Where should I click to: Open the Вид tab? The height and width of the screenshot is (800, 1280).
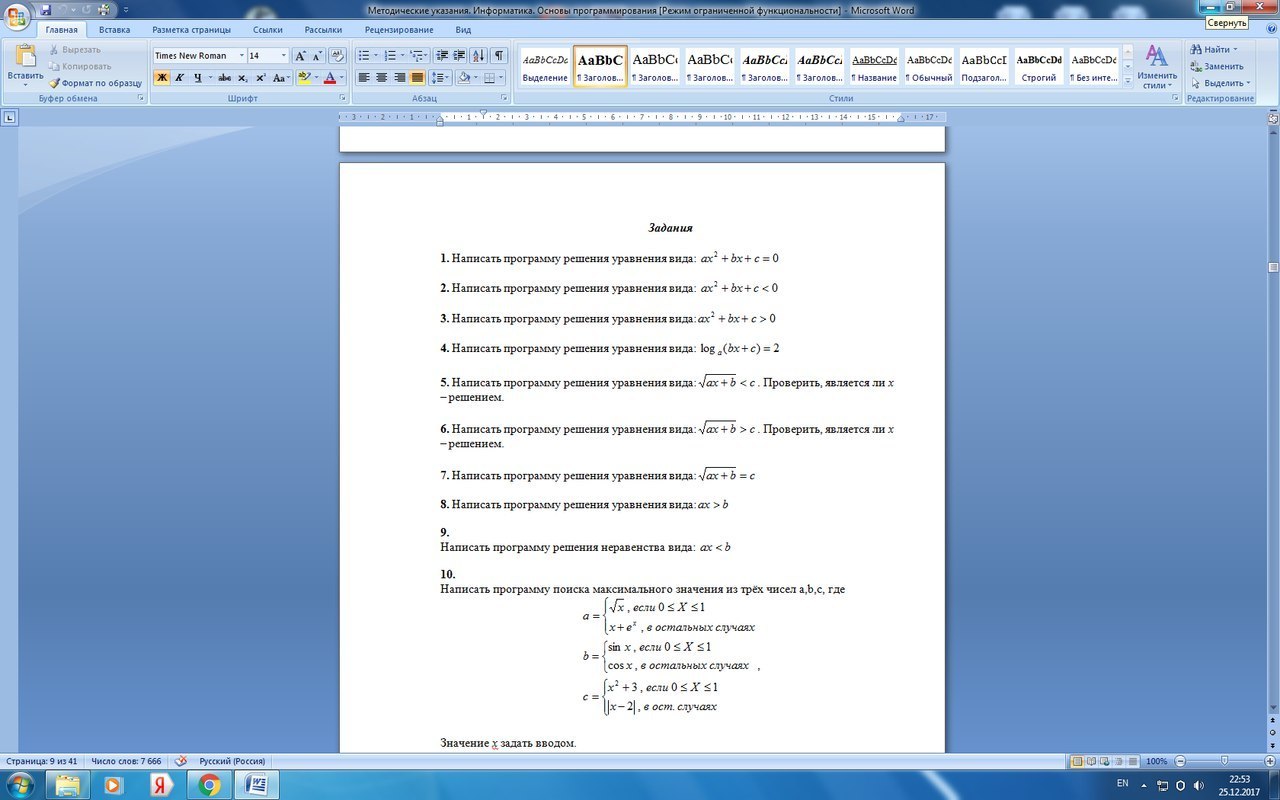click(x=463, y=30)
